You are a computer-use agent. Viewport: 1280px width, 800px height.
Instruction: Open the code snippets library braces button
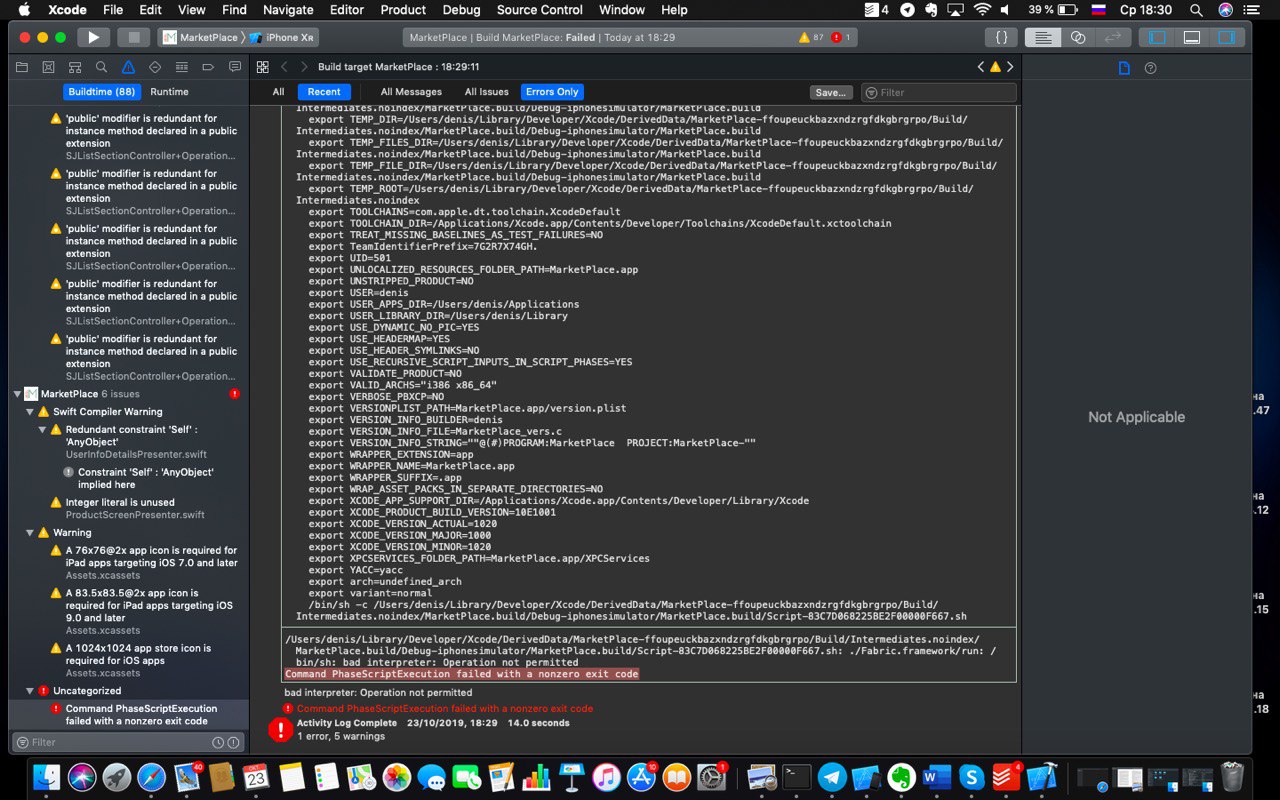pos(1001,37)
